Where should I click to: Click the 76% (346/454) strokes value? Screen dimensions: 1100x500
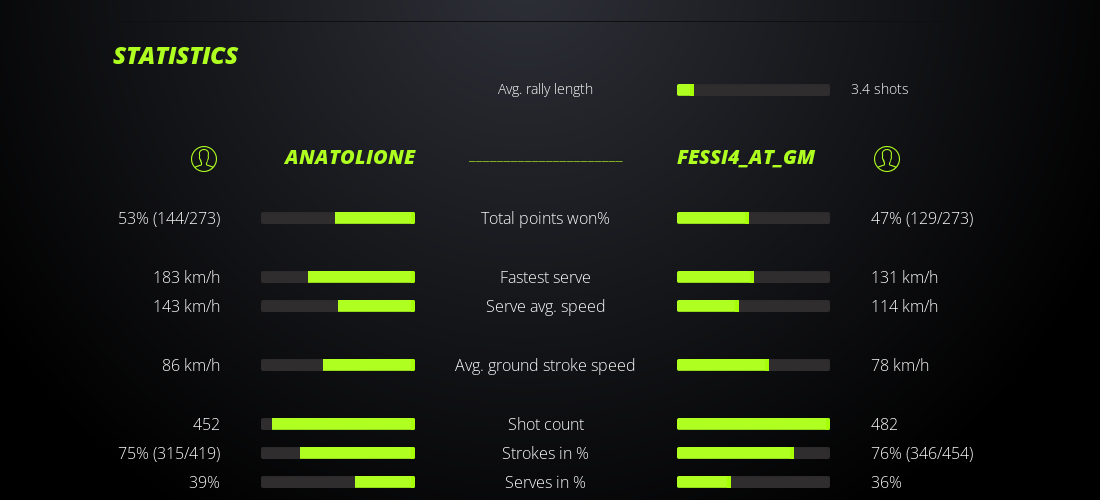point(922,453)
